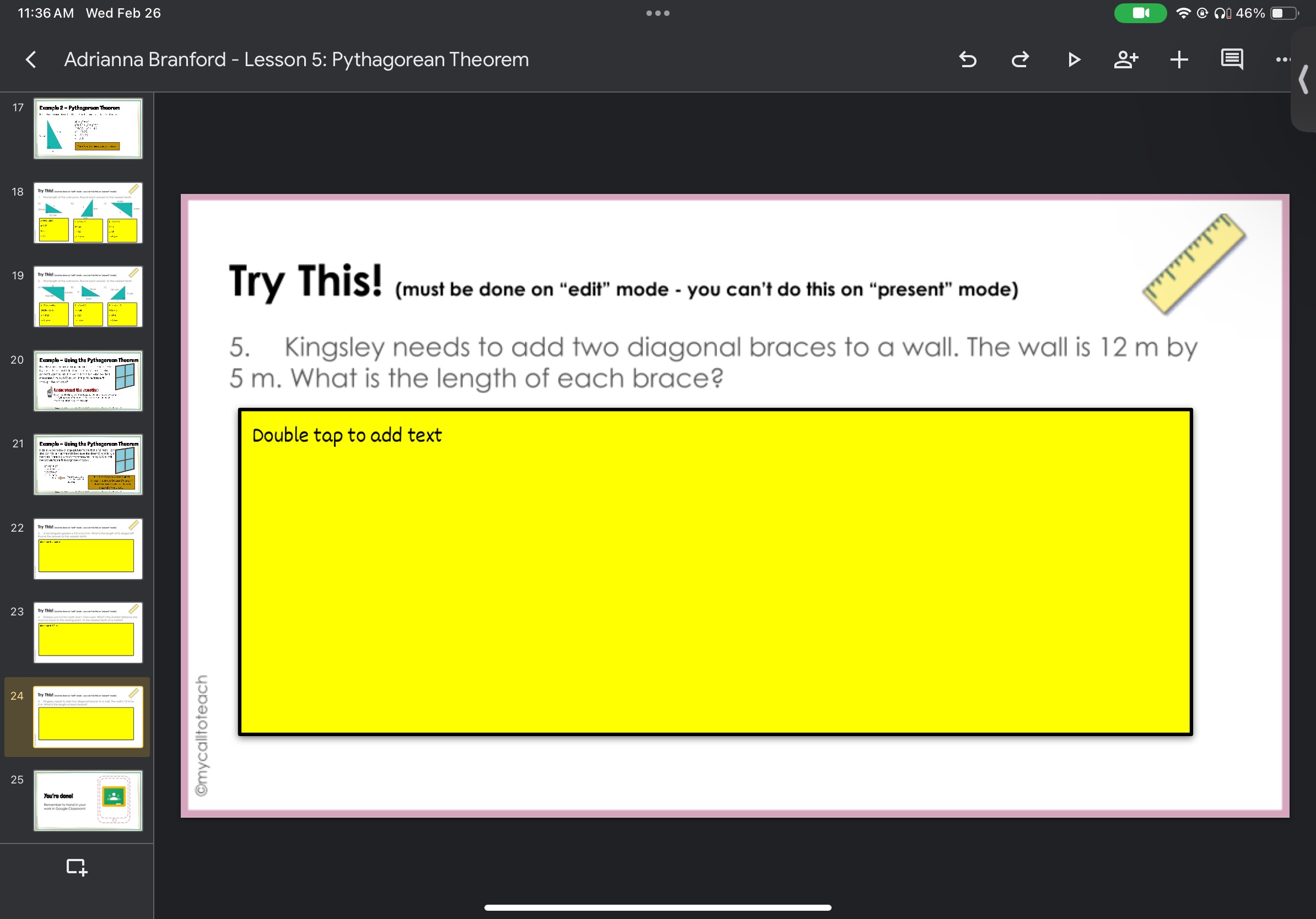Tap the home indicator bar
The height and width of the screenshot is (919, 1316).
coord(657,907)
